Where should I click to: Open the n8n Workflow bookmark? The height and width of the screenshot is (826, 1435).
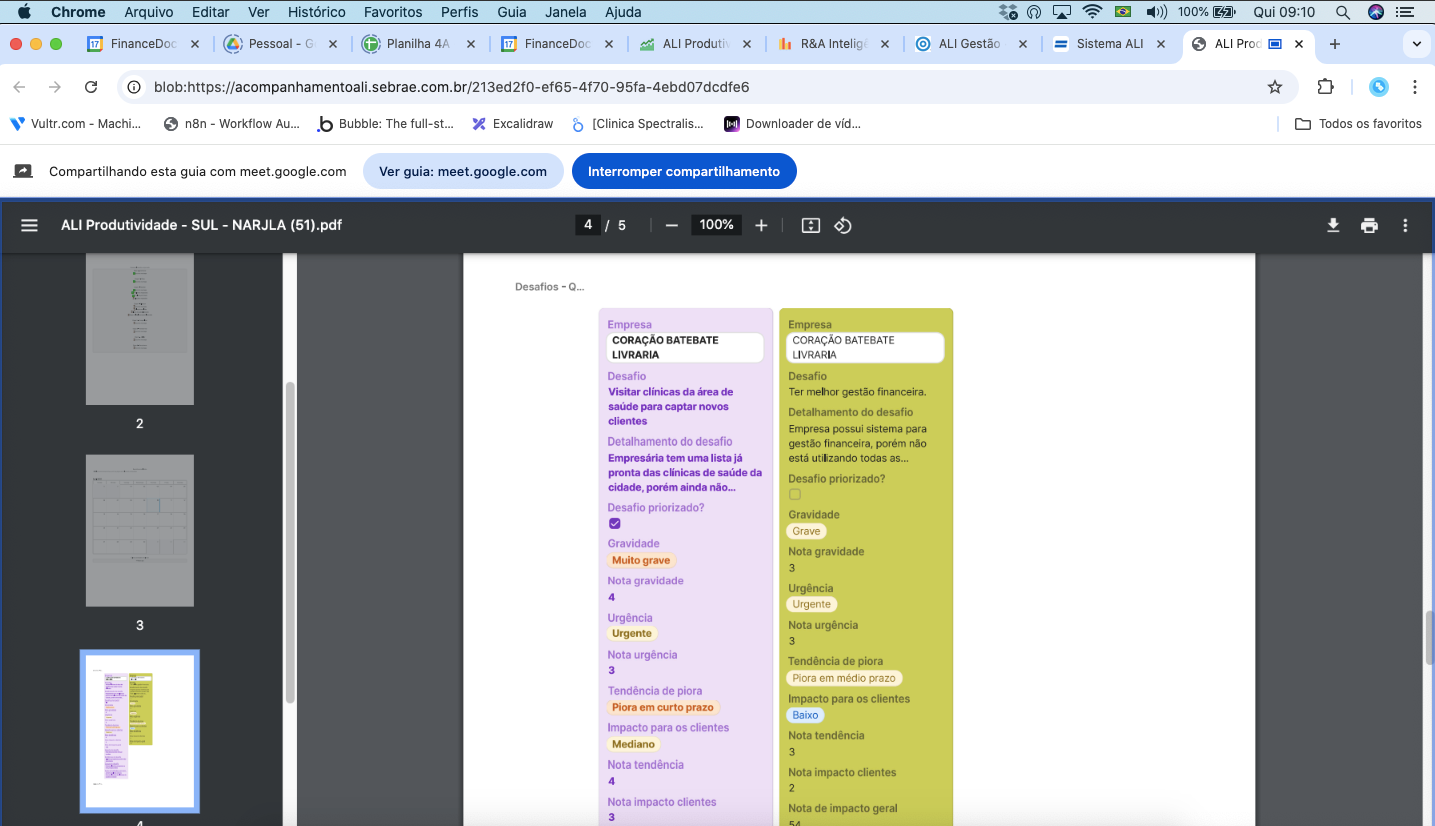tap(232, 124)
